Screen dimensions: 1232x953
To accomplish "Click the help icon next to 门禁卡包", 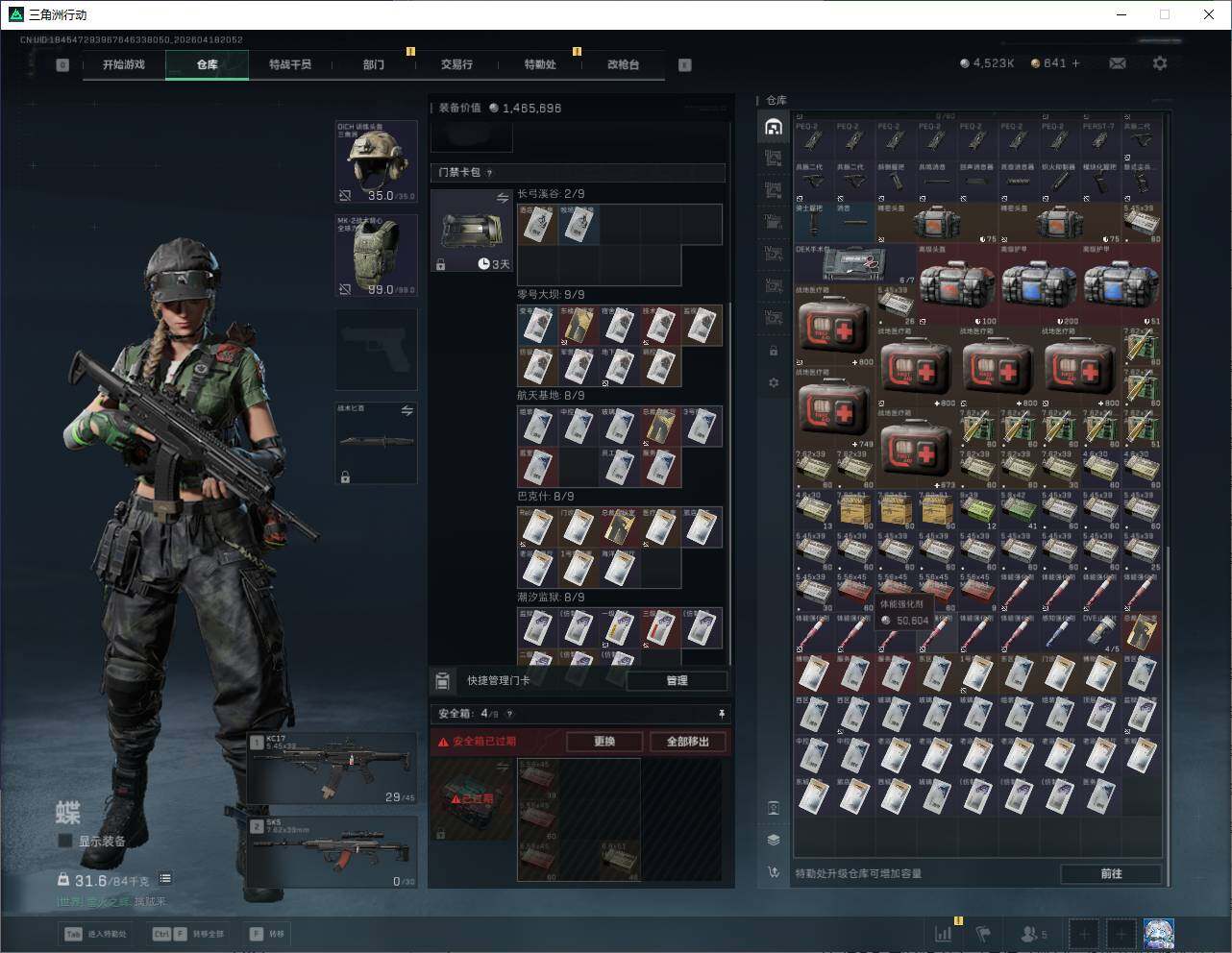I will coord(490,173).
